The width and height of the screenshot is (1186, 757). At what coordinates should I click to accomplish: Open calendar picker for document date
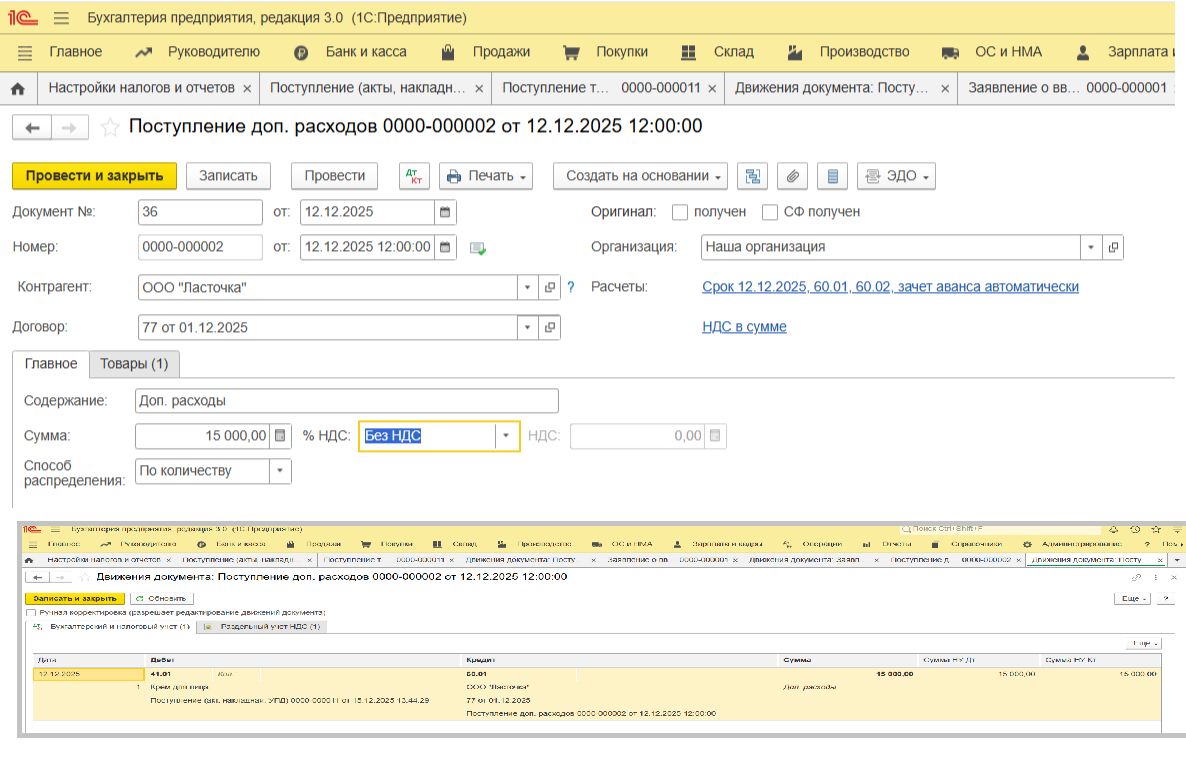(x=445, y=212)
